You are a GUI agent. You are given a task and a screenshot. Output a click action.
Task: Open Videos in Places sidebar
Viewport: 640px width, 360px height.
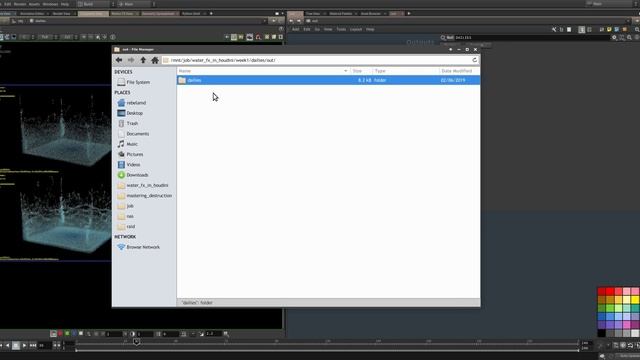click(x=129, y=164)
